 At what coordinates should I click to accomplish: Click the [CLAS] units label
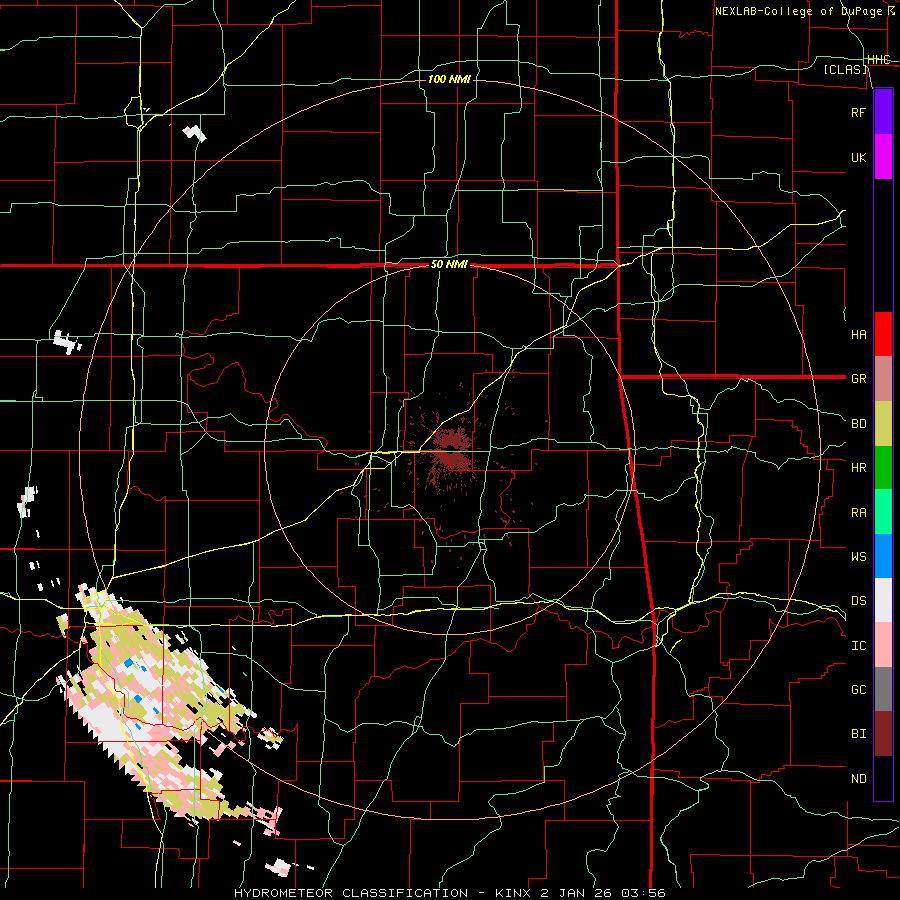click(846, 69)
